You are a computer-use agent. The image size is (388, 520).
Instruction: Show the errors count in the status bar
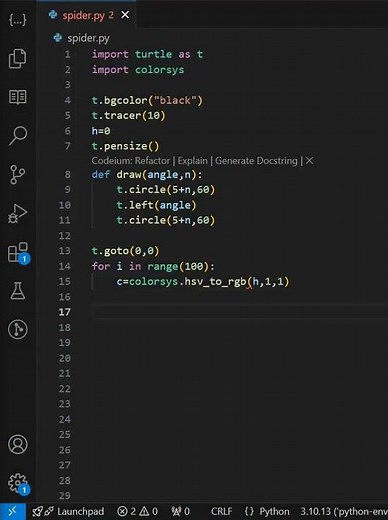(127, 511)
